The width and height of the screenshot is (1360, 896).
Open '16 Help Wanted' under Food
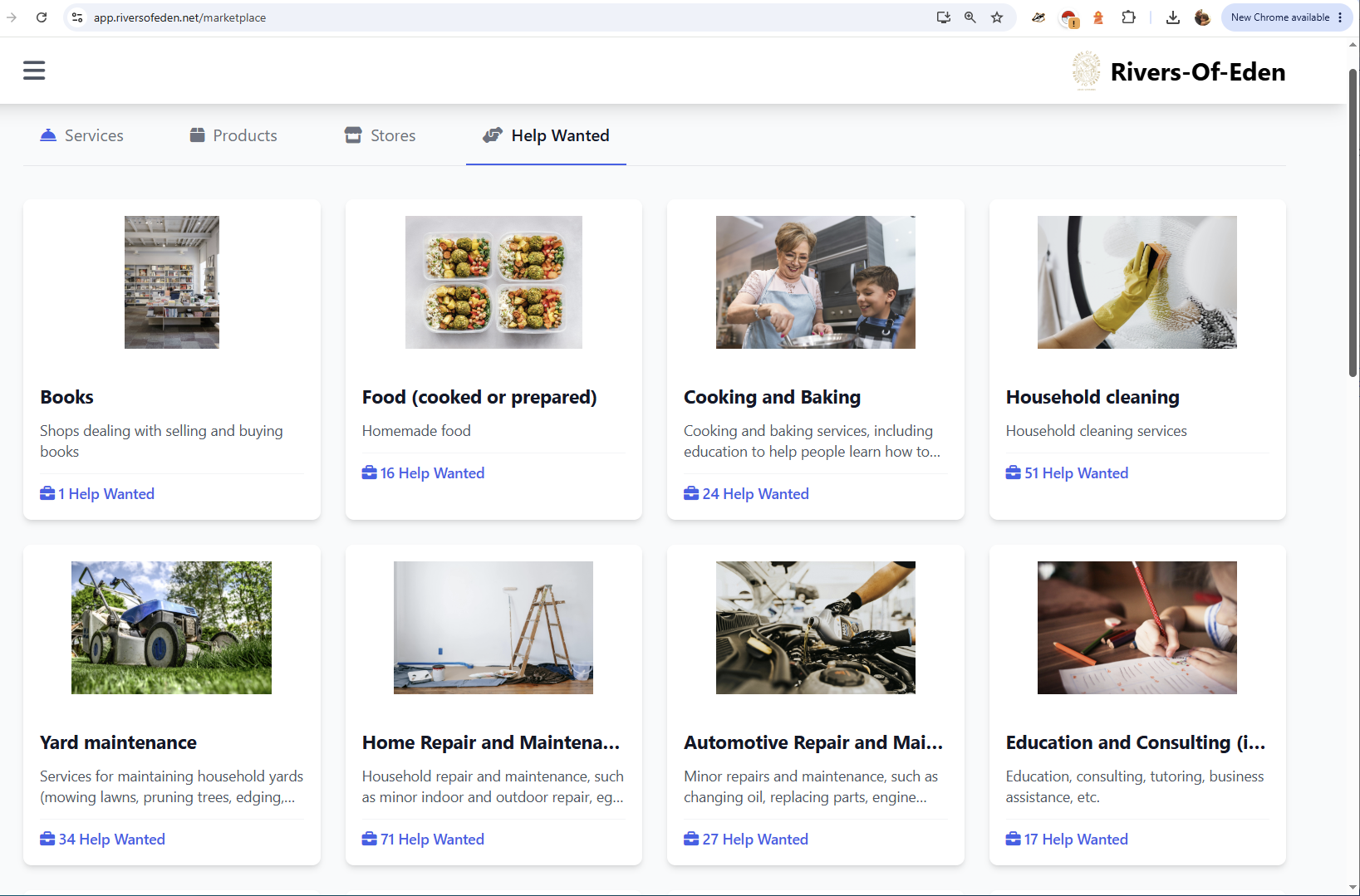424,473
